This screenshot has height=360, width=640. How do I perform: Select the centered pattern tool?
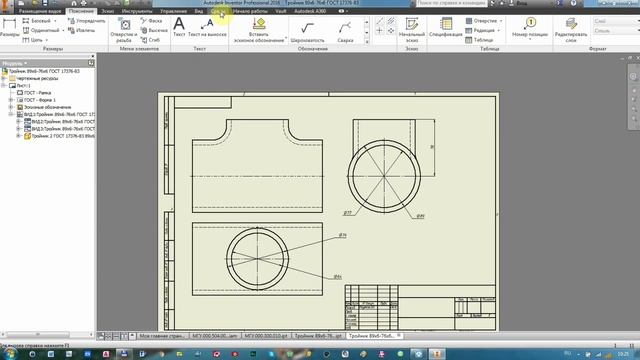391,31
